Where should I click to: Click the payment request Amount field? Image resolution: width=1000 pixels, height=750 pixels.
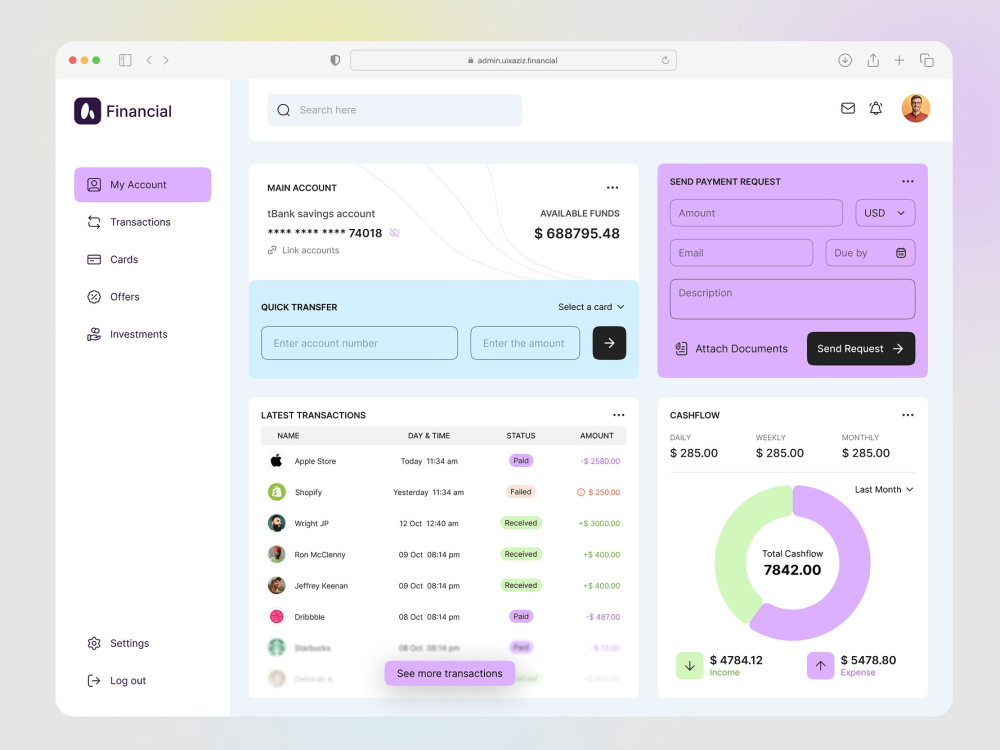[x=756, y=213]
